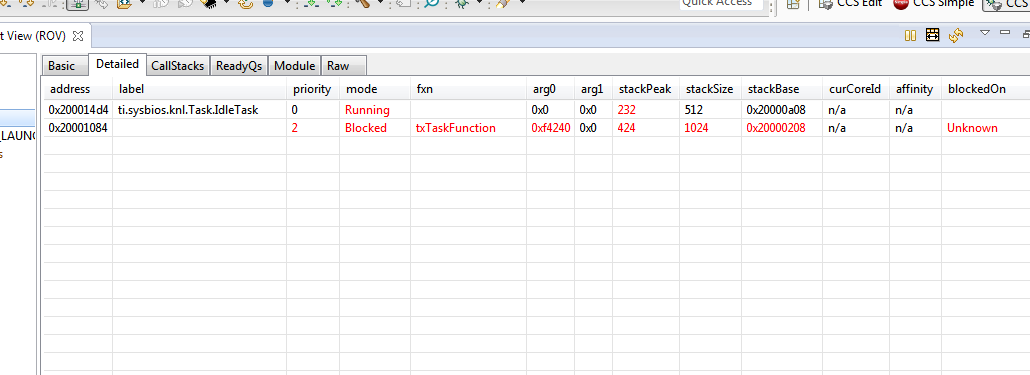The image size is (1030, 375).
Task: Select address cell 0x20001084
Action: [78, 128]
